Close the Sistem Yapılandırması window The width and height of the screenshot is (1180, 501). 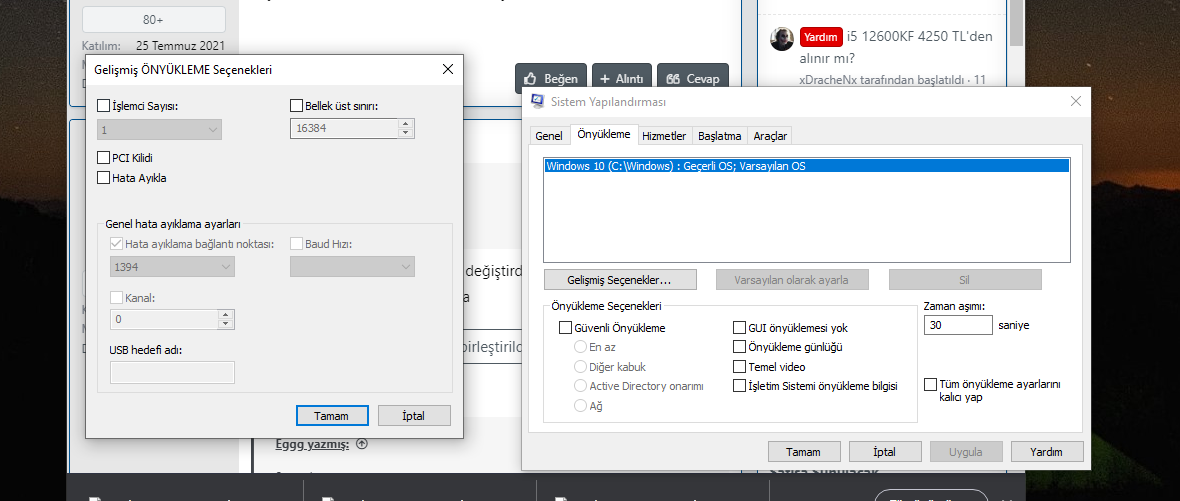[x=1075, y=101]
